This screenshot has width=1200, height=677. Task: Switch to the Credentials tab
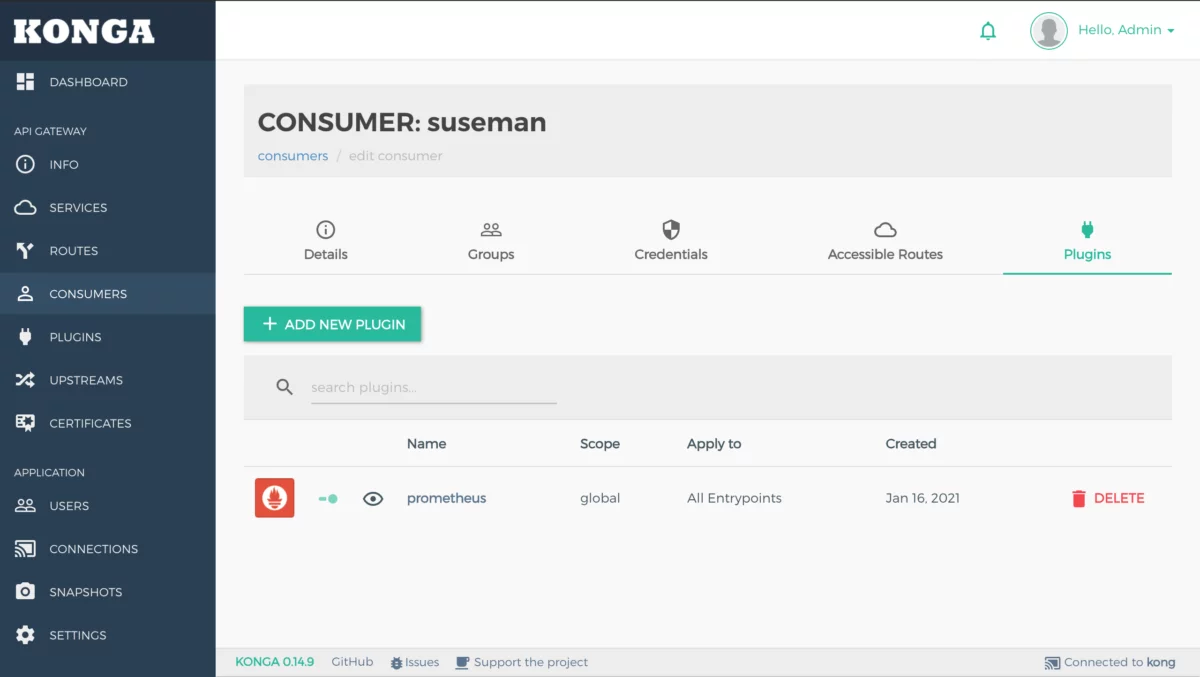coord(670,240)
